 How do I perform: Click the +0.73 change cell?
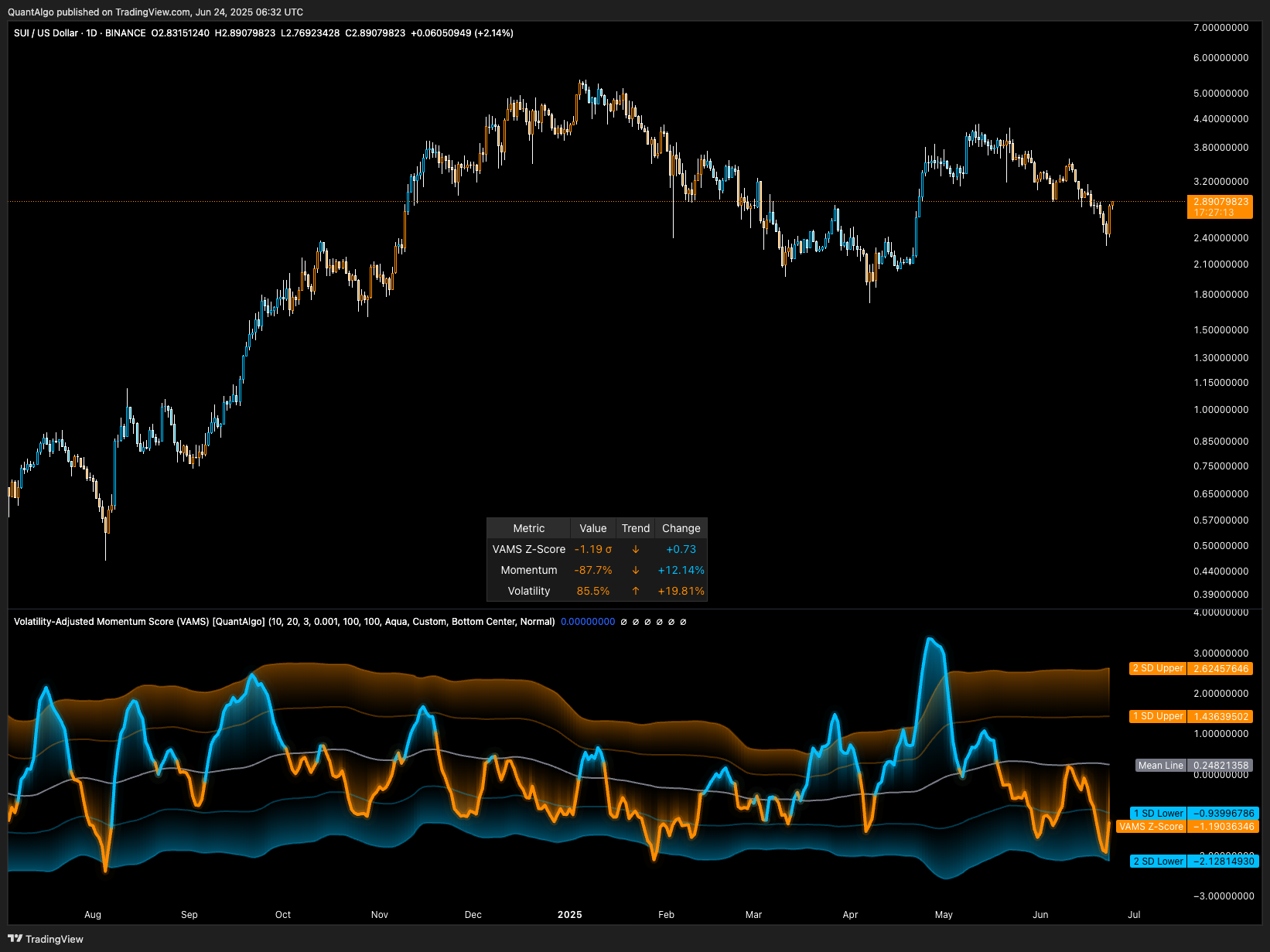681,549
